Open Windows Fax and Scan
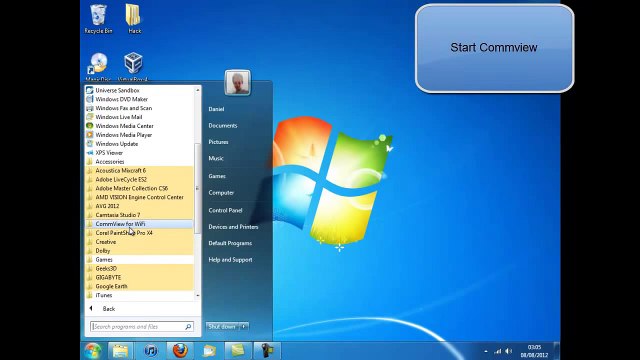This screenshot has height=360, width=640. [x=139, y=108]
